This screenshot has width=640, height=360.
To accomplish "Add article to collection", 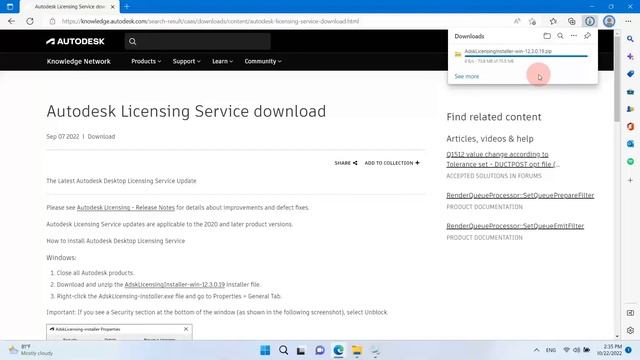I will (392, 163).
